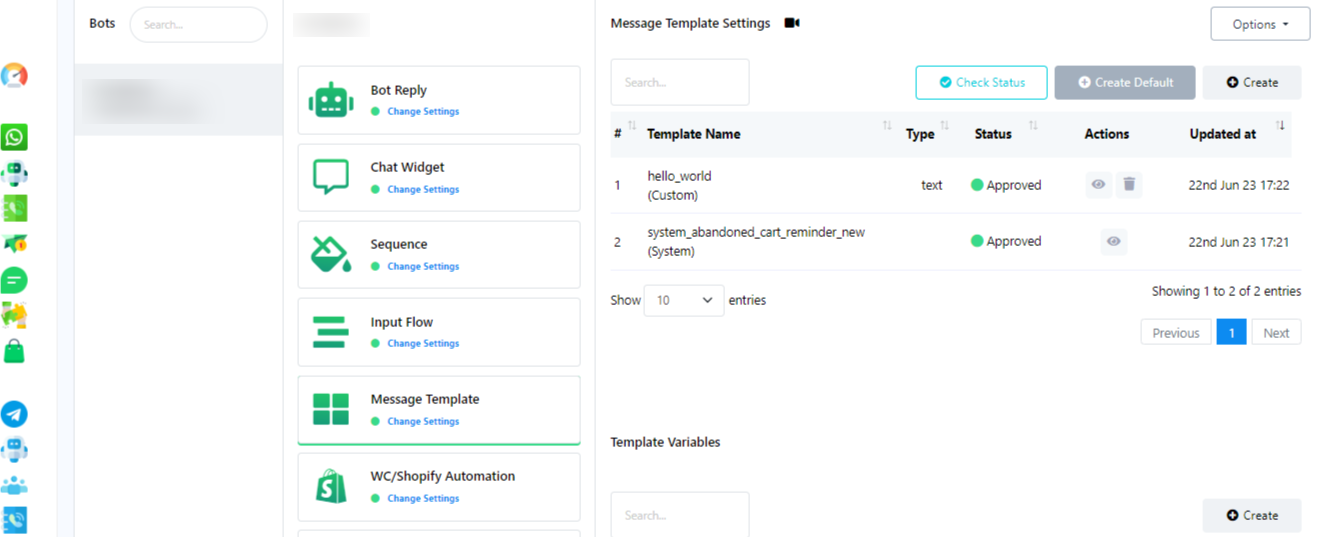Sort by the Template Name column header
The height and width of the screenshot is (537, 1317).
click(x=694, y=134)
